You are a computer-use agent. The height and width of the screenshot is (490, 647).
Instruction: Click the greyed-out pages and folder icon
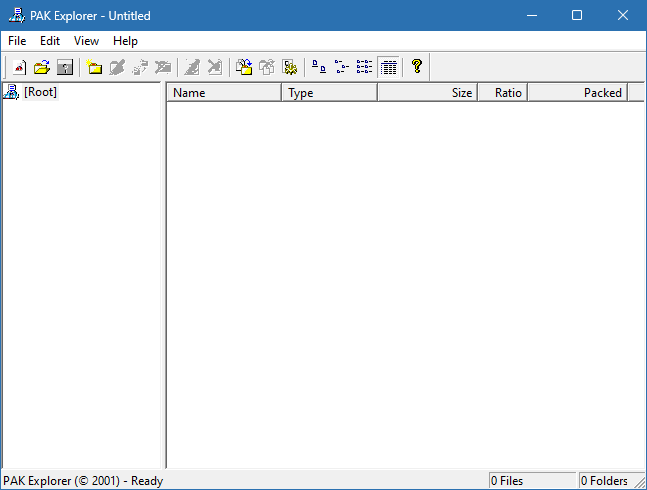click(267, 67)
